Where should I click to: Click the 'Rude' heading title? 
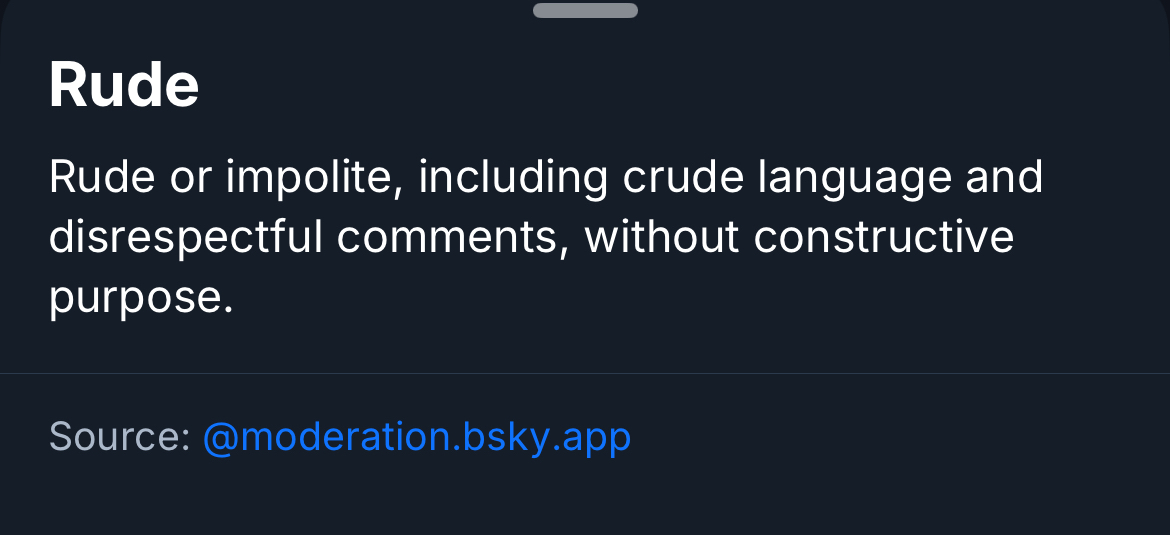[x=124, y=85]
